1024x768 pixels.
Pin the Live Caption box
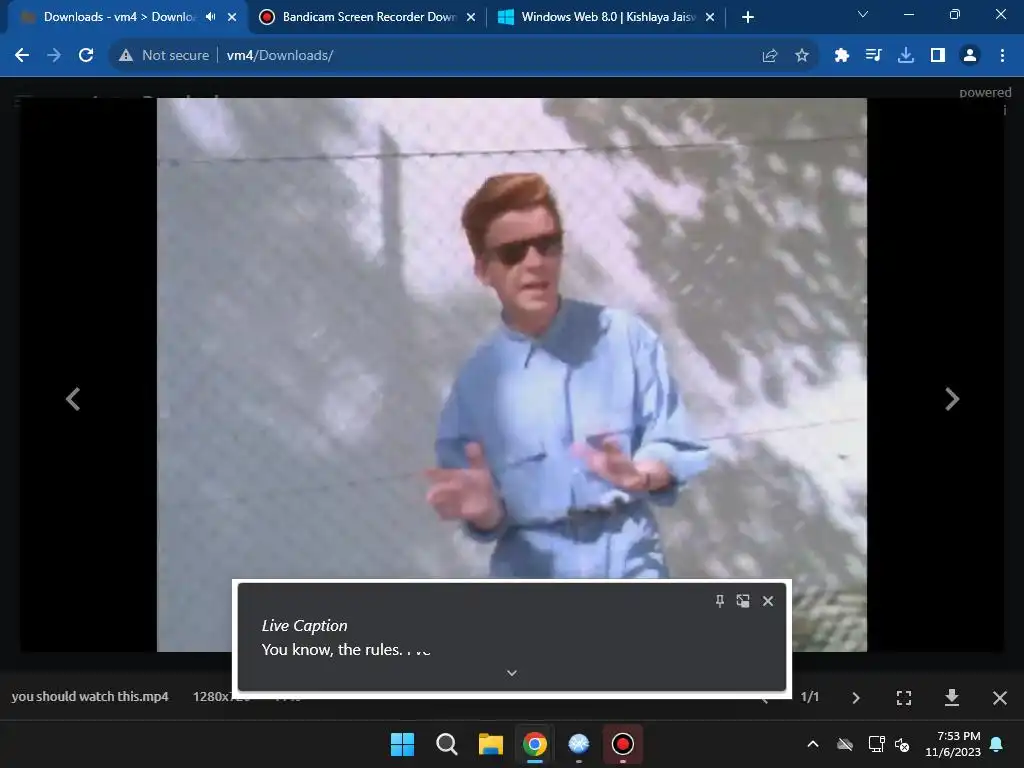tap(720, 601)
